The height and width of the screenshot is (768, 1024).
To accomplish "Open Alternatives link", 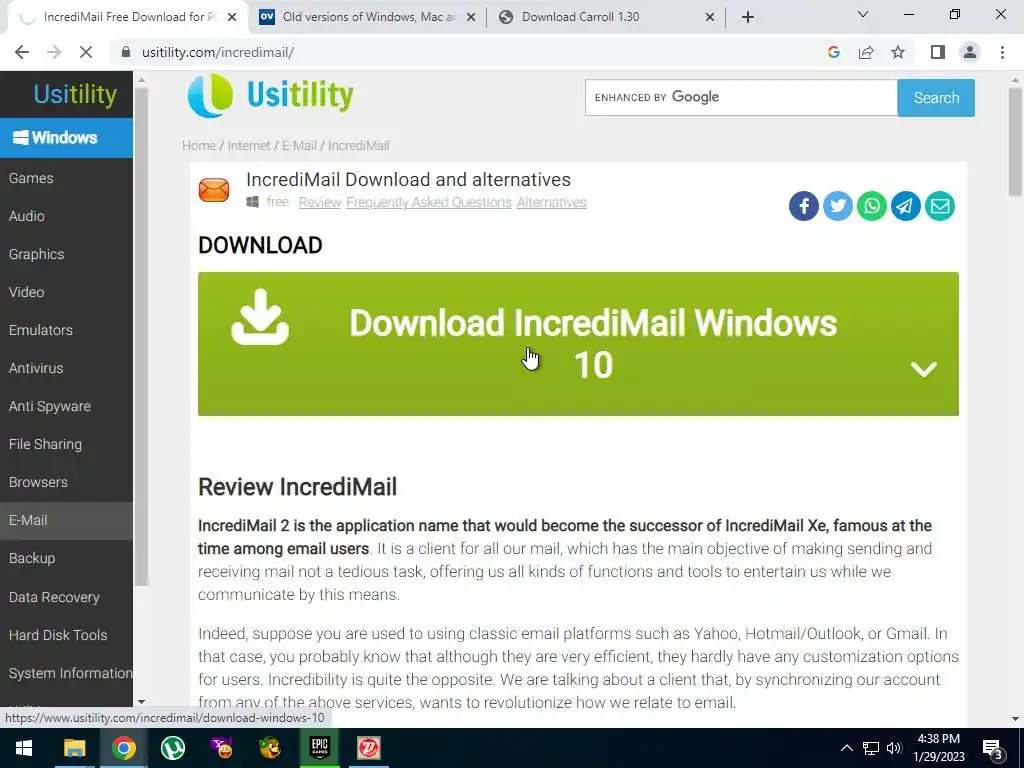I will [551, 202].
